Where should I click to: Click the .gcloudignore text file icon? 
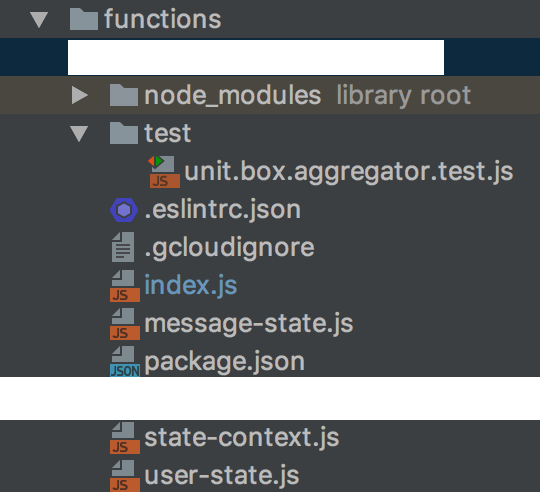pyautogui.click(x=123, y=247)
